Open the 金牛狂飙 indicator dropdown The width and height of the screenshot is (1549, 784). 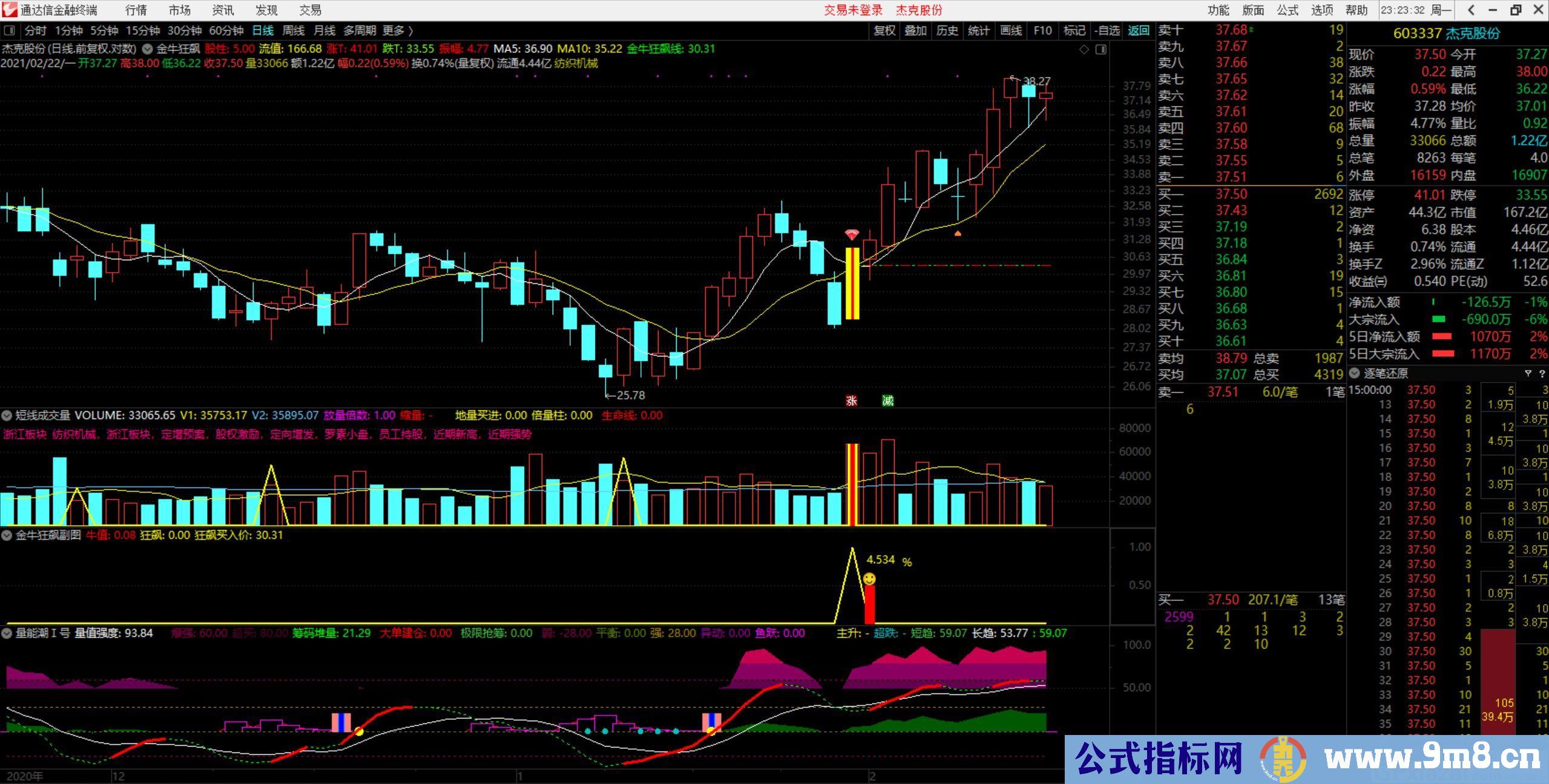(x=148, y=49)
